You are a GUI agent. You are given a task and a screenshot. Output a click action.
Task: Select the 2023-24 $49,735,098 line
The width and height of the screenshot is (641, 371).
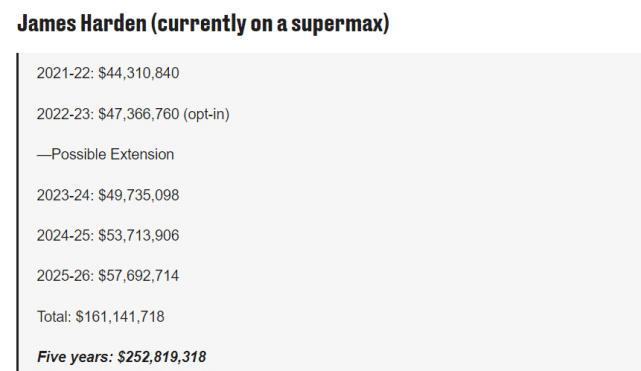[x=108, y=195]
